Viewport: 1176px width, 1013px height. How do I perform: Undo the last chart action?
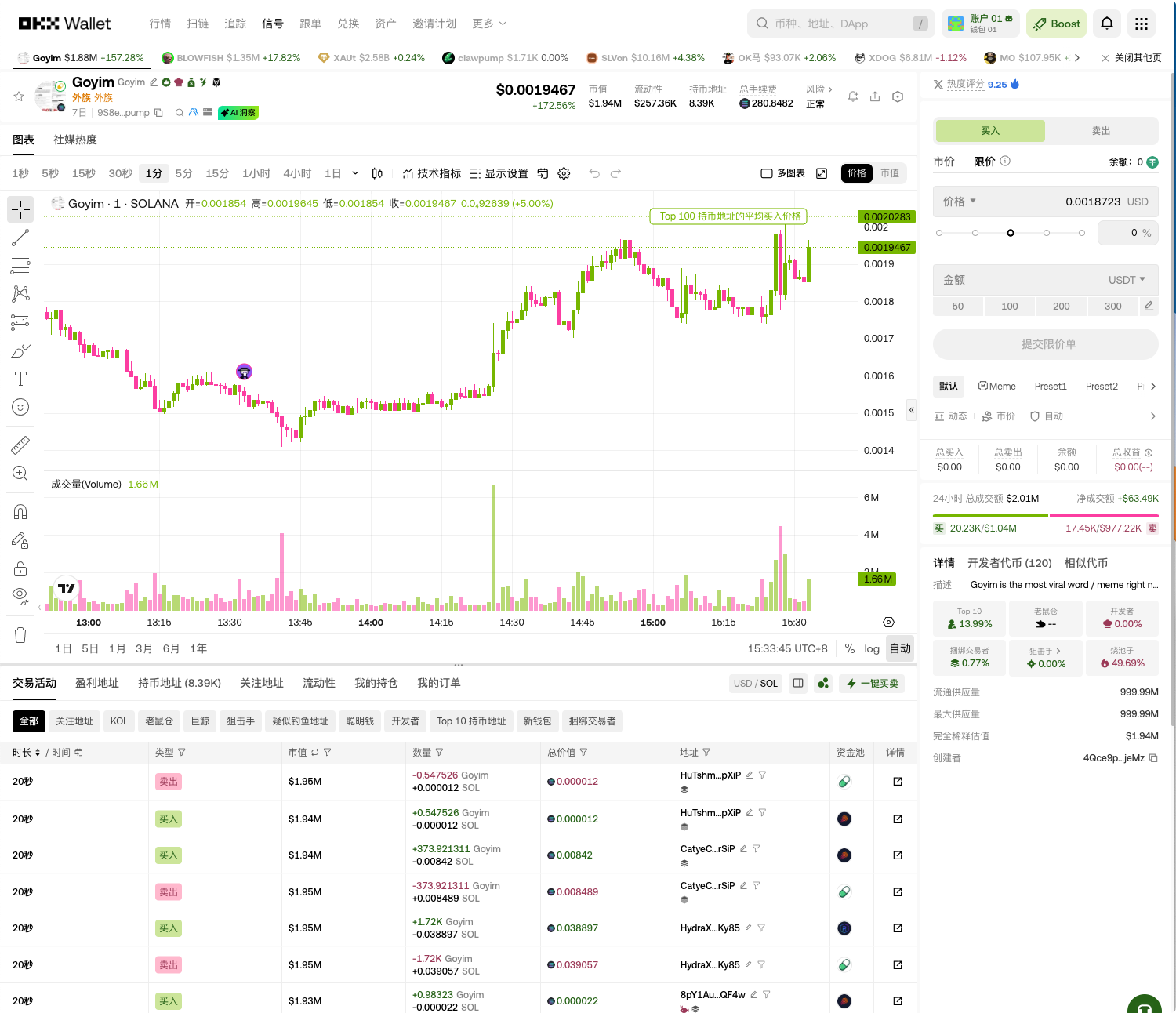click(594, 173)
